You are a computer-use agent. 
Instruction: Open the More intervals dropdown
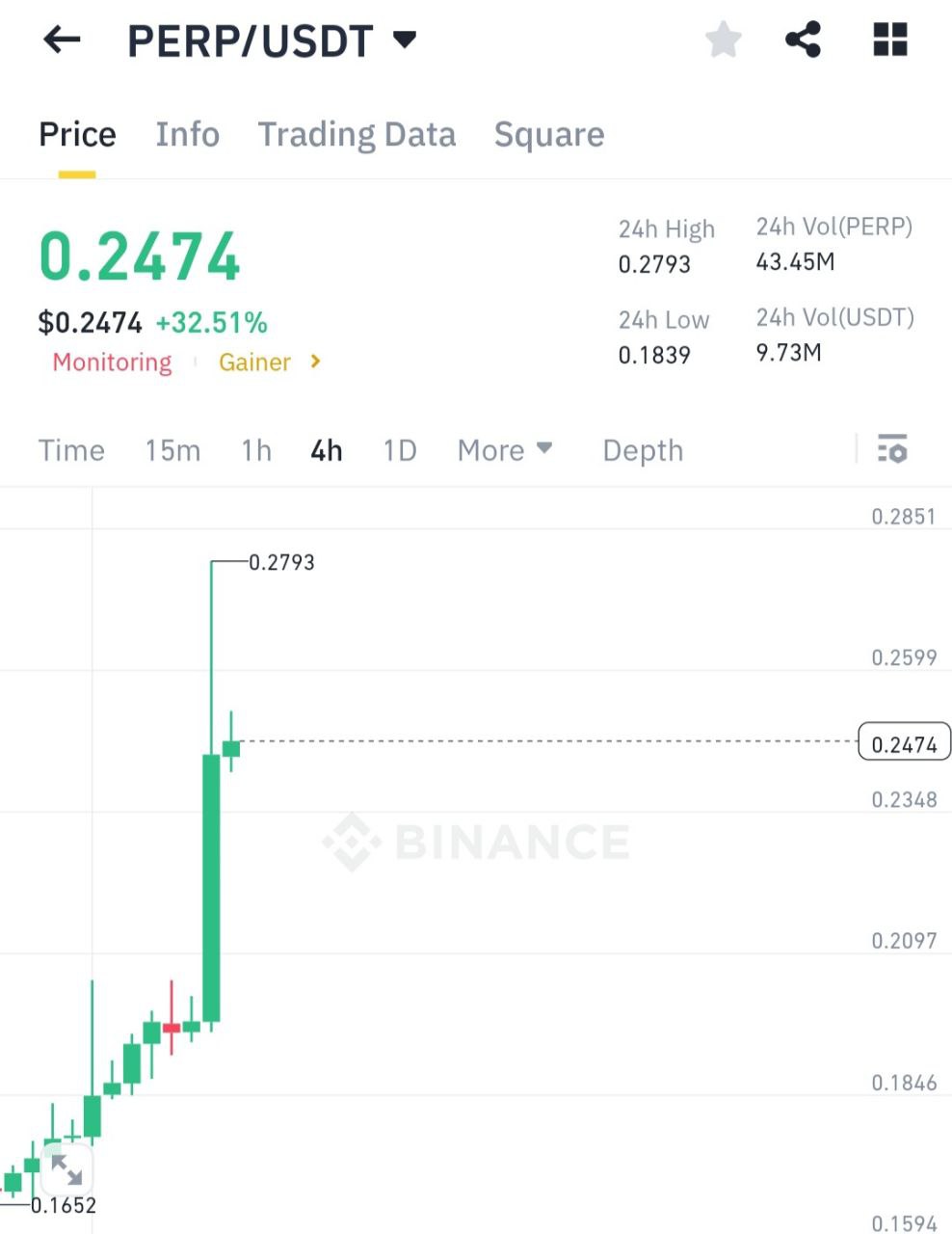[505, 450]
